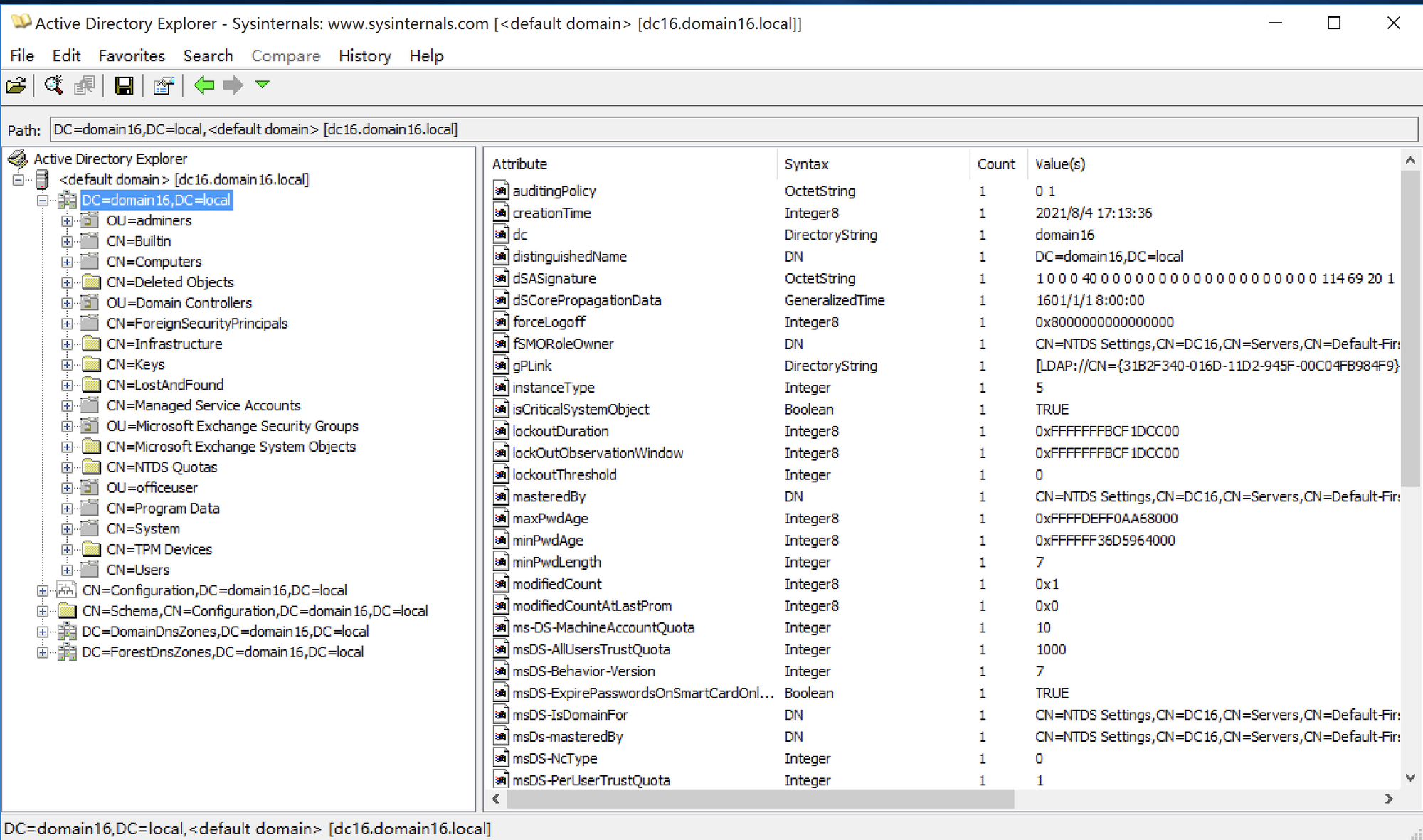Select CN=Builtin in the tree

tap(139, 241)
